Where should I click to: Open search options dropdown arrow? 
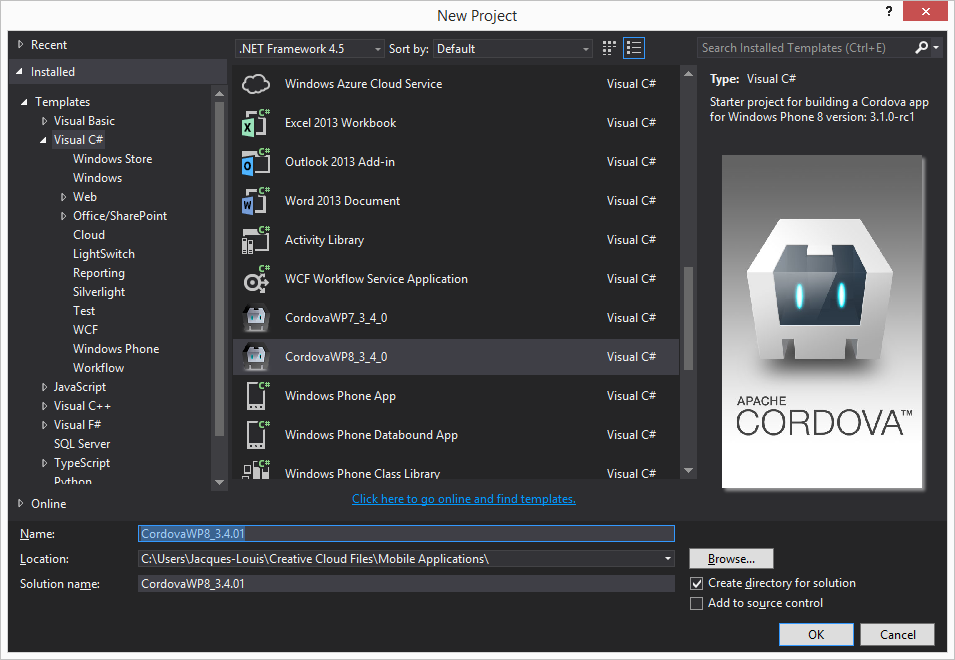(x=936, y=47)
